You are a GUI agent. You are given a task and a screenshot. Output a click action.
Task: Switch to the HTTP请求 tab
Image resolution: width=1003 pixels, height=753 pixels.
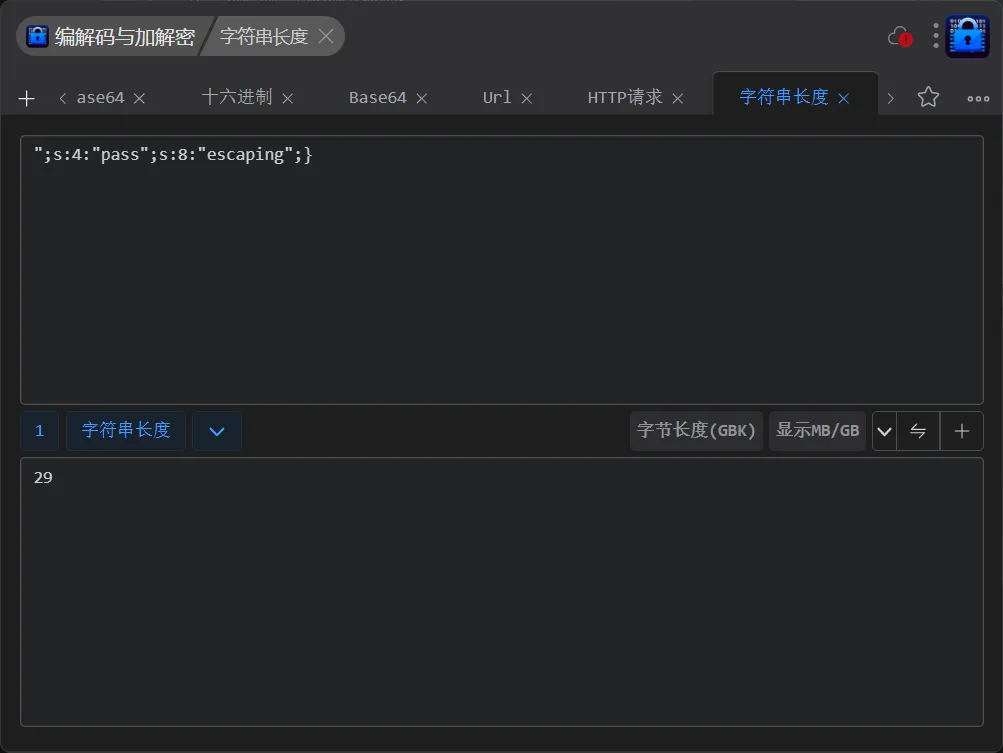pos(624,97)
